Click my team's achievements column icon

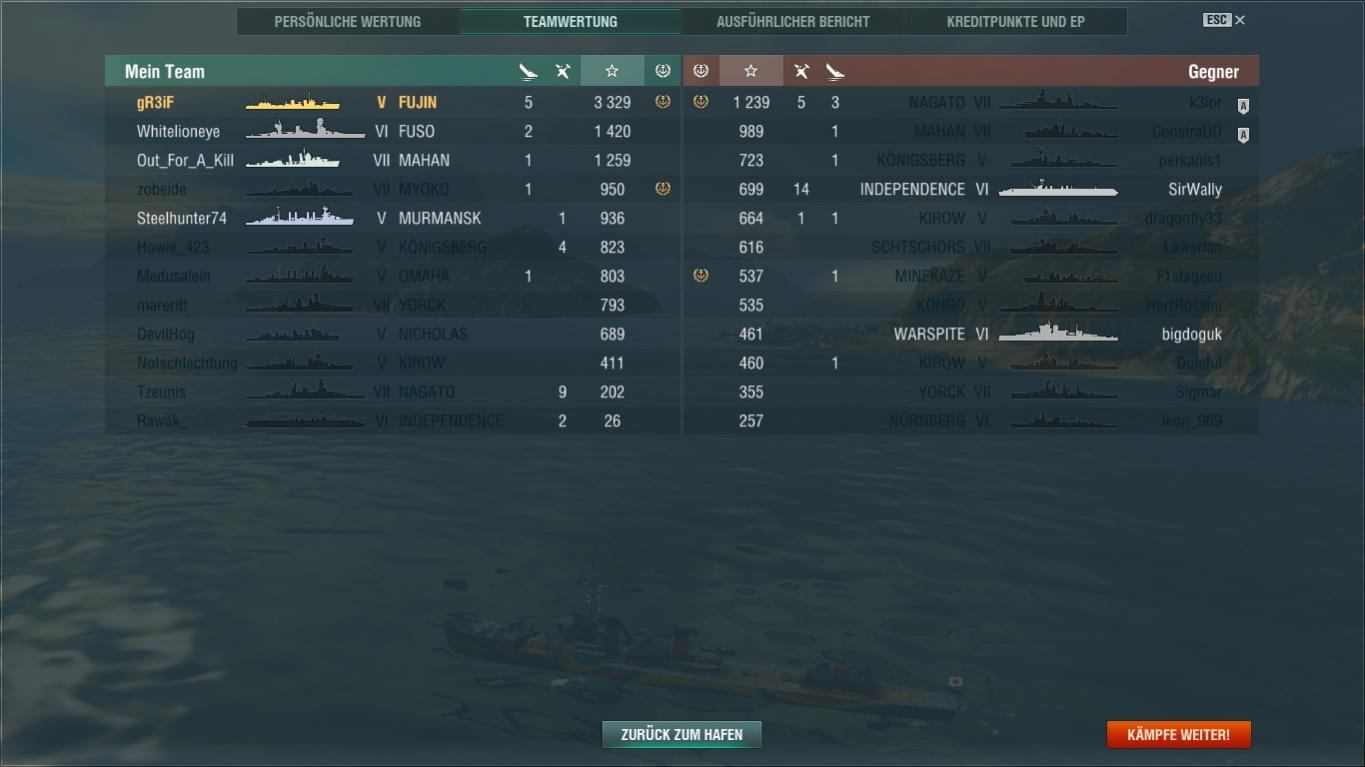[x=662, y=71]
